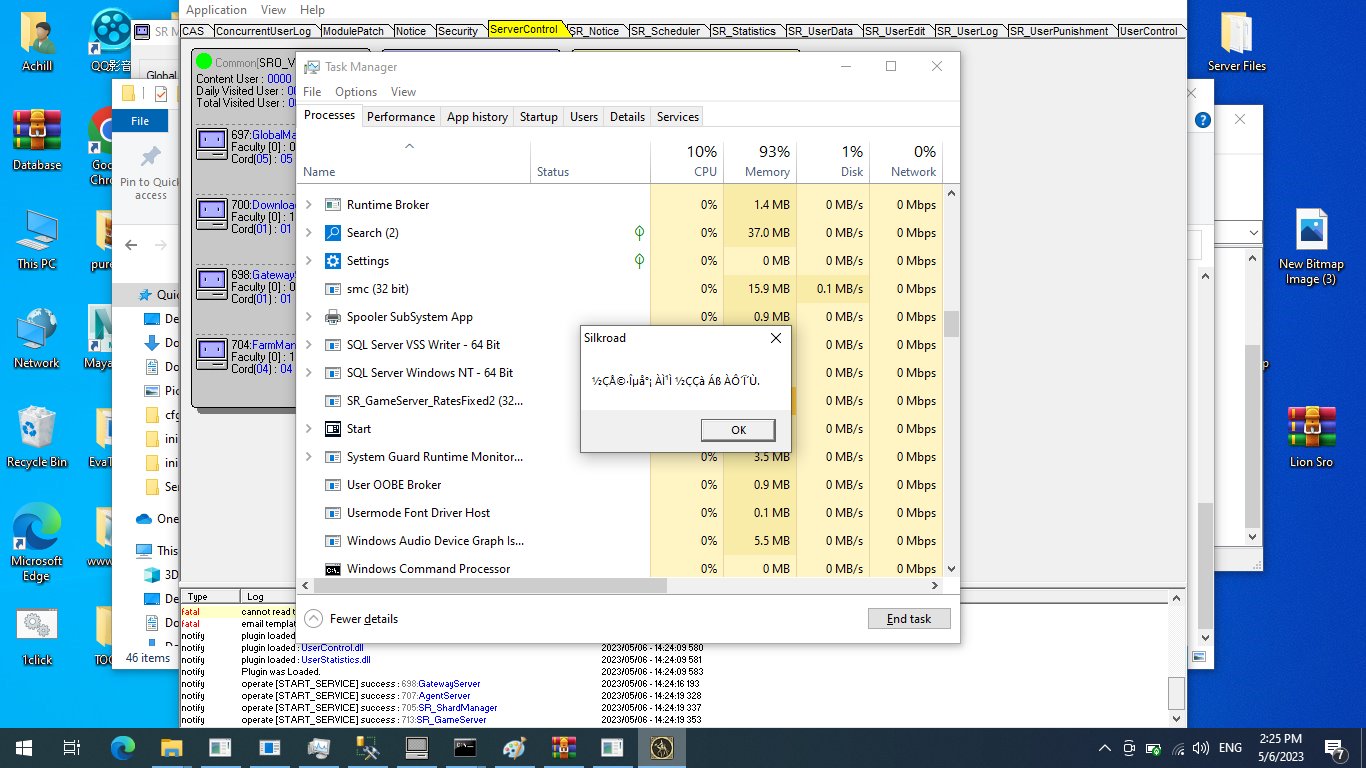Sort processes by Memory column
The height and width of the screenshot is (768, 1366).
tap(759, 161)
